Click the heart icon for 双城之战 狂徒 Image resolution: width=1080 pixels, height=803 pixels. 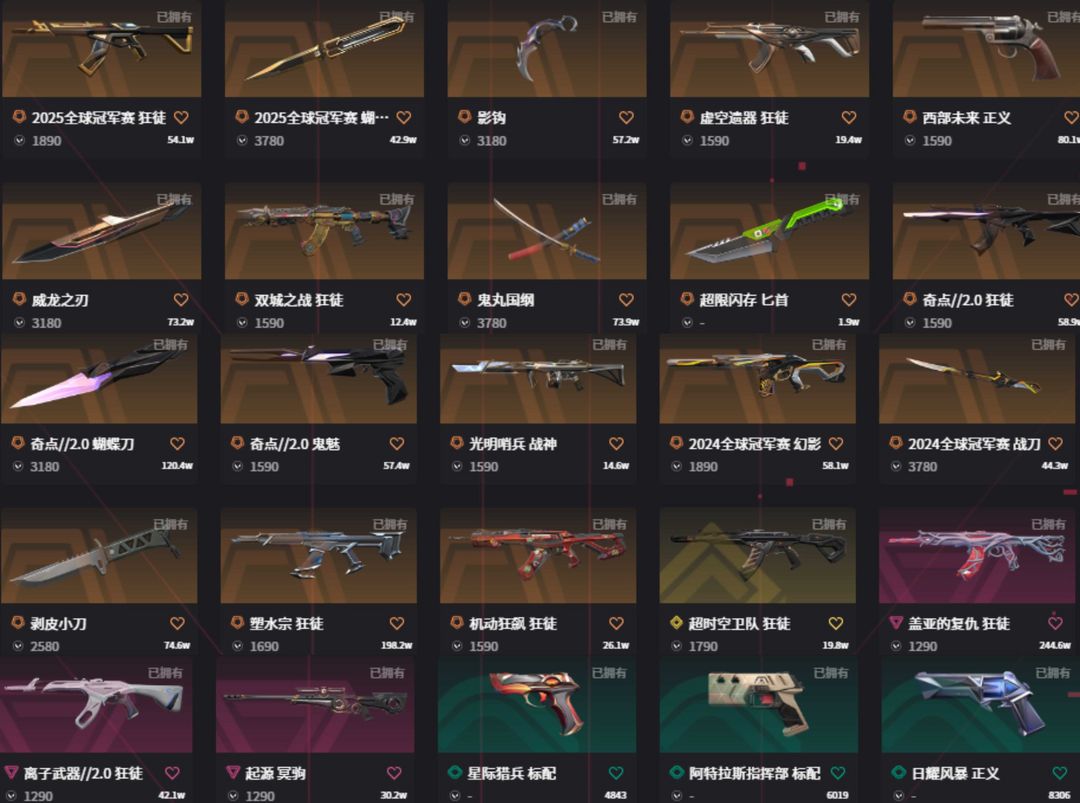pyautogui.click(x=404, y=300)
